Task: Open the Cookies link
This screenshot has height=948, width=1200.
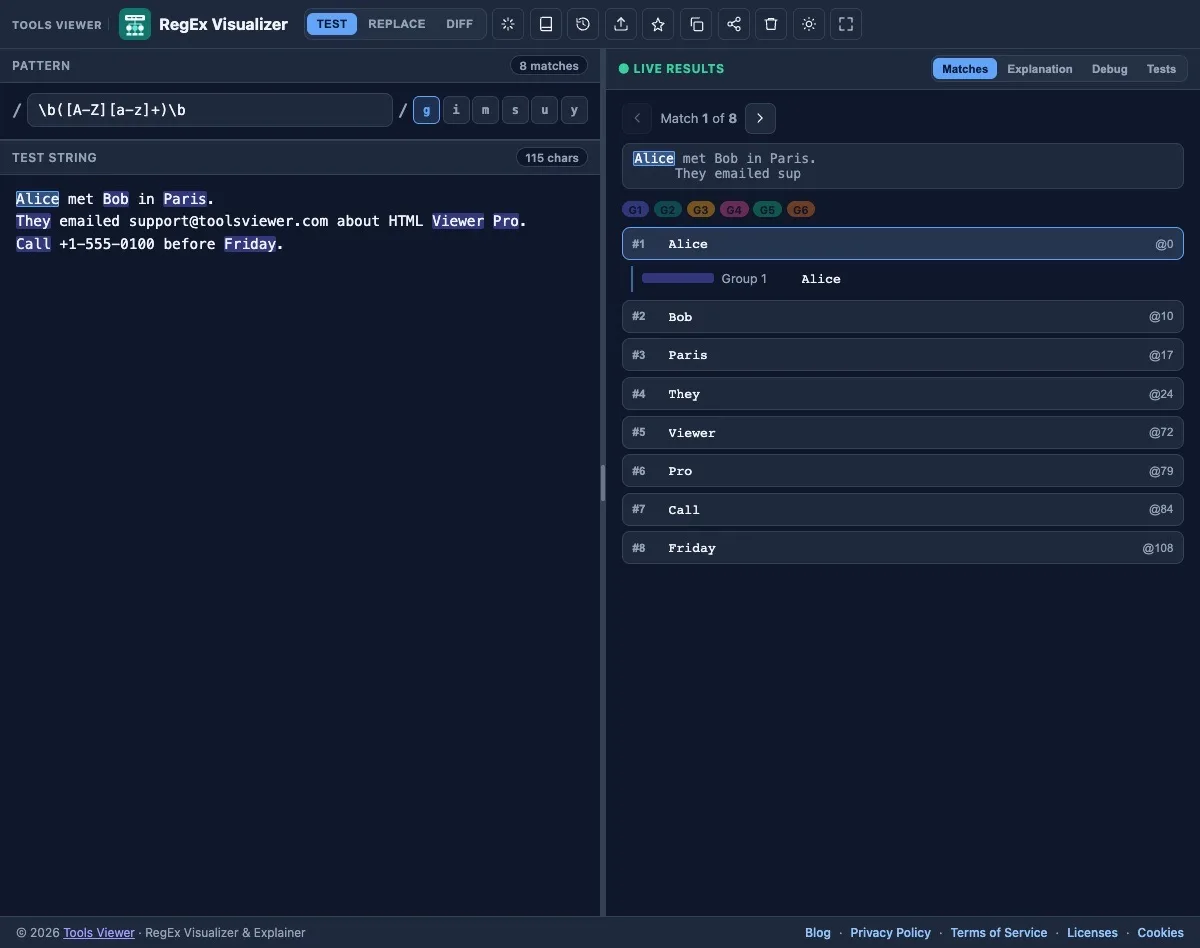Action: (1160, 933)
